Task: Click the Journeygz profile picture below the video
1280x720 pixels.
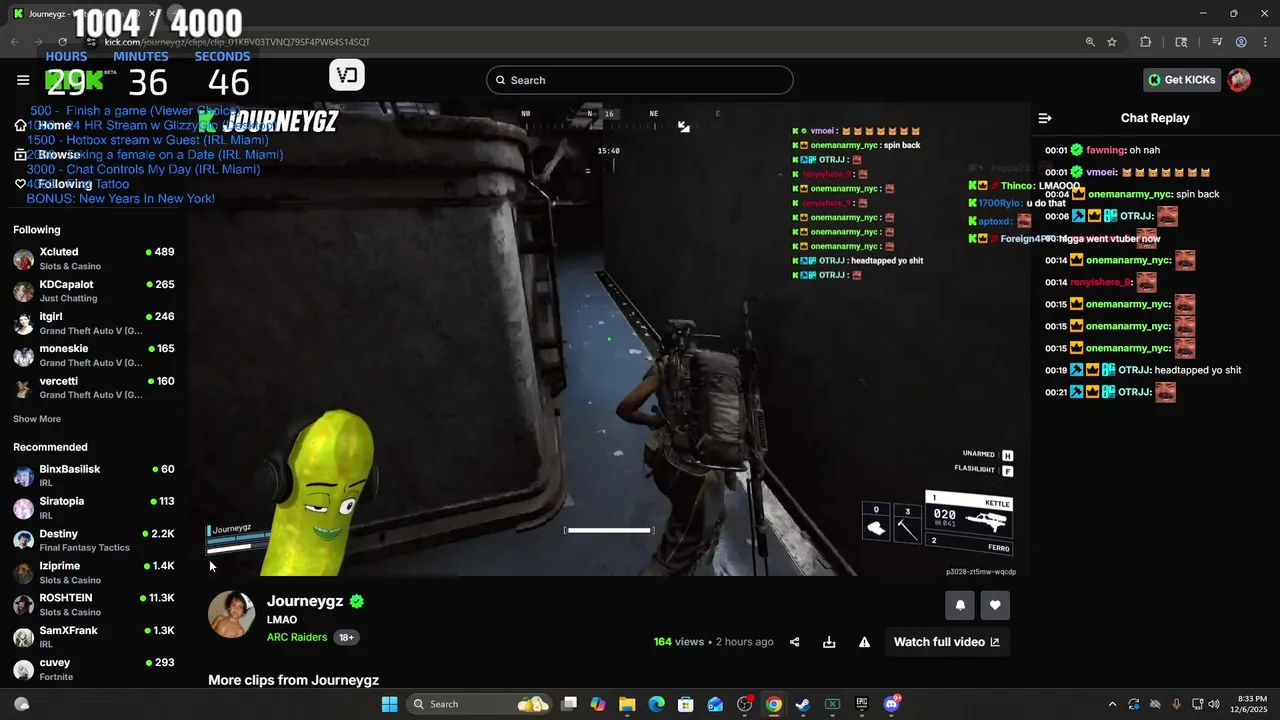Action: coord(231,614)
